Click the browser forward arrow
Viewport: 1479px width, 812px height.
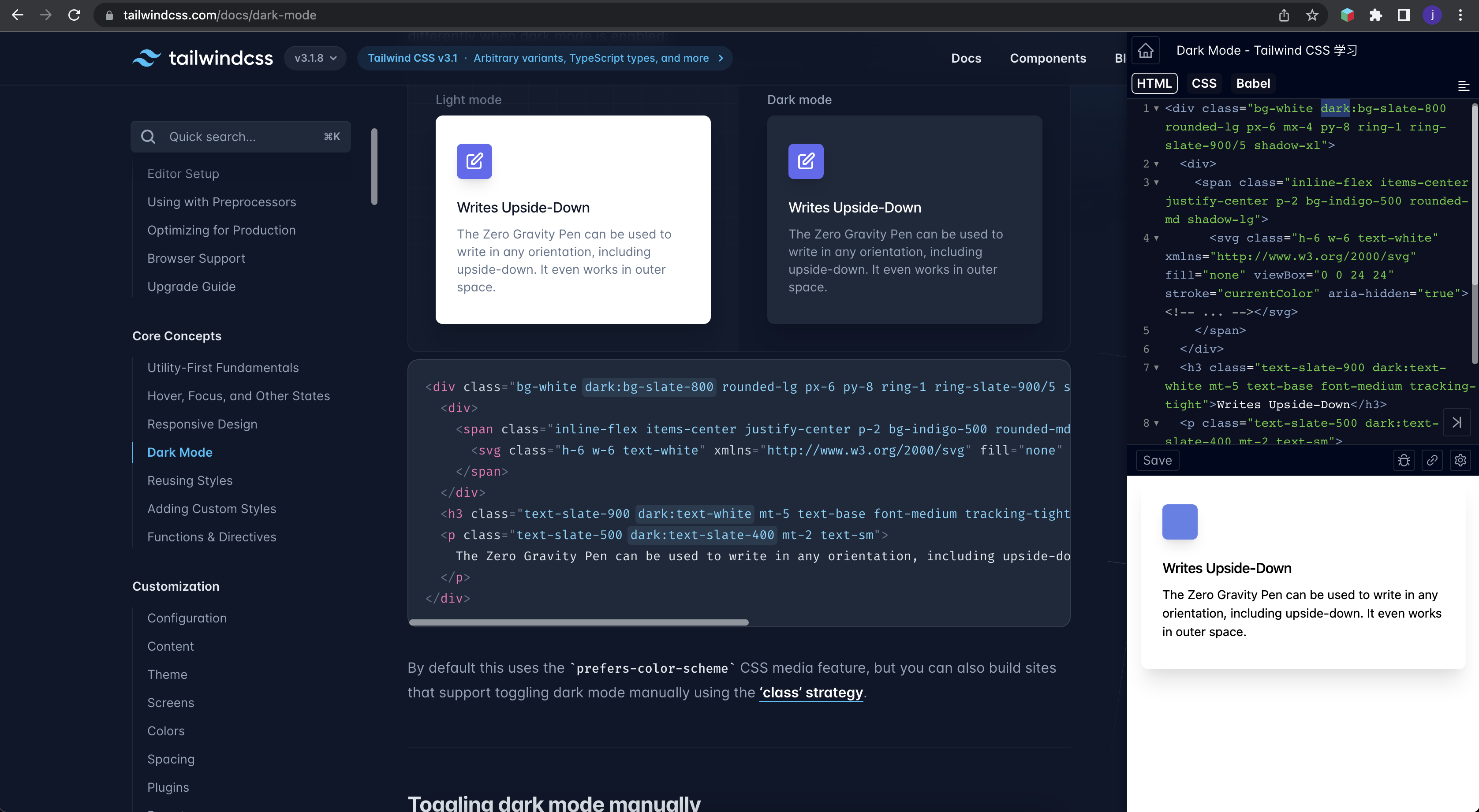click(46, 15)
